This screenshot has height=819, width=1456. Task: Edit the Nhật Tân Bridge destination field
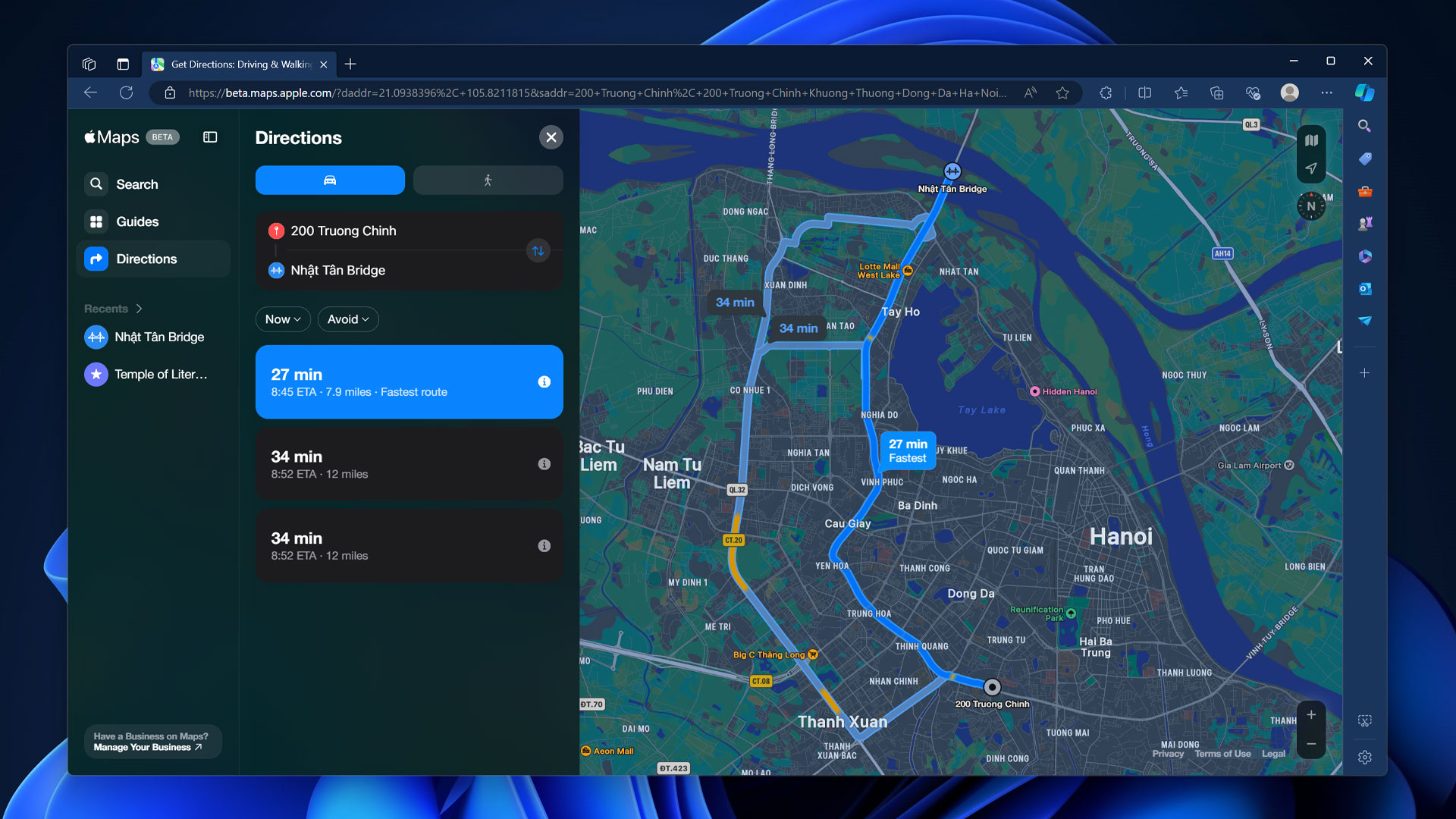[394, 270]
